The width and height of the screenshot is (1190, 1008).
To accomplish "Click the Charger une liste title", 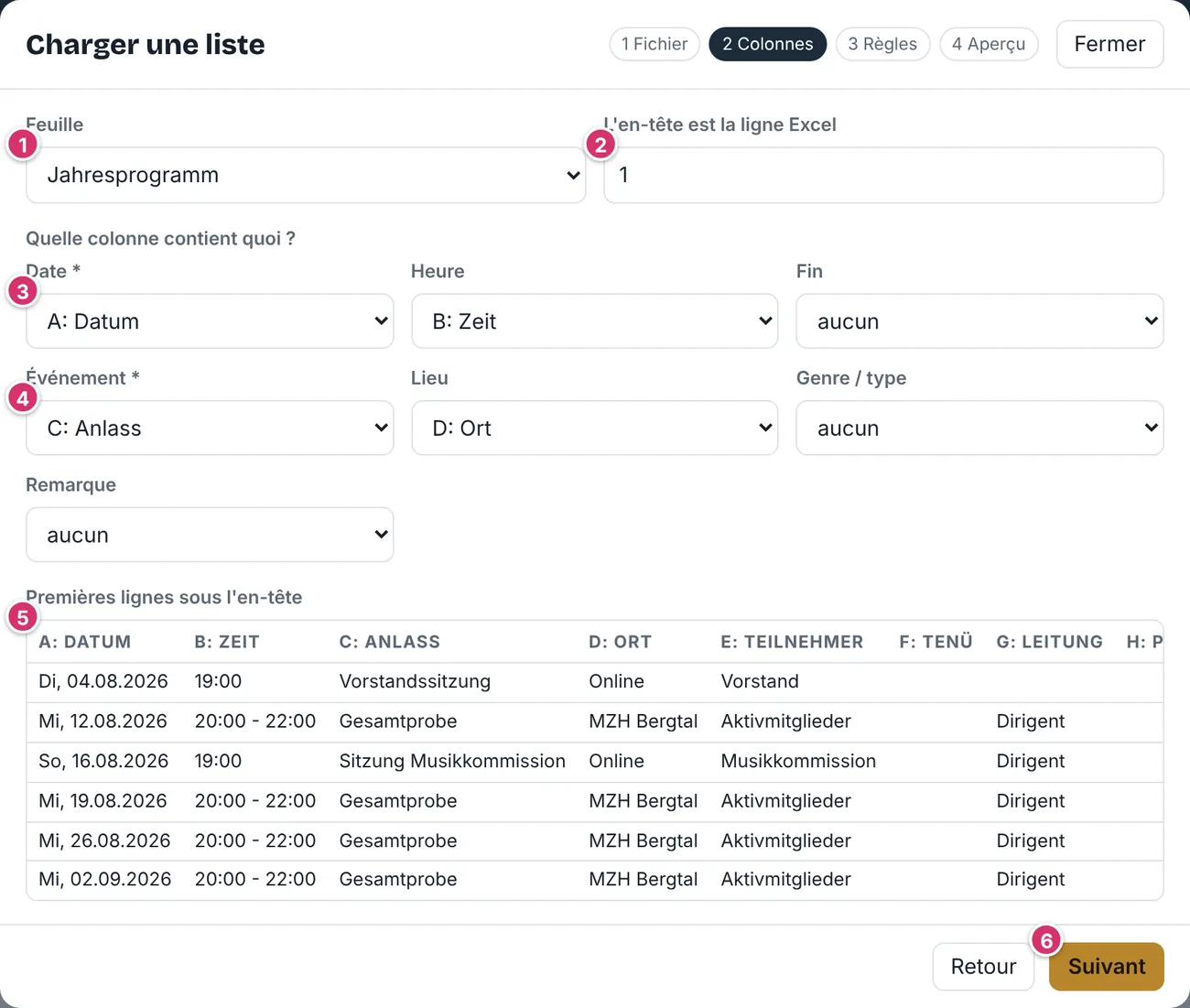I will (146, 44).
